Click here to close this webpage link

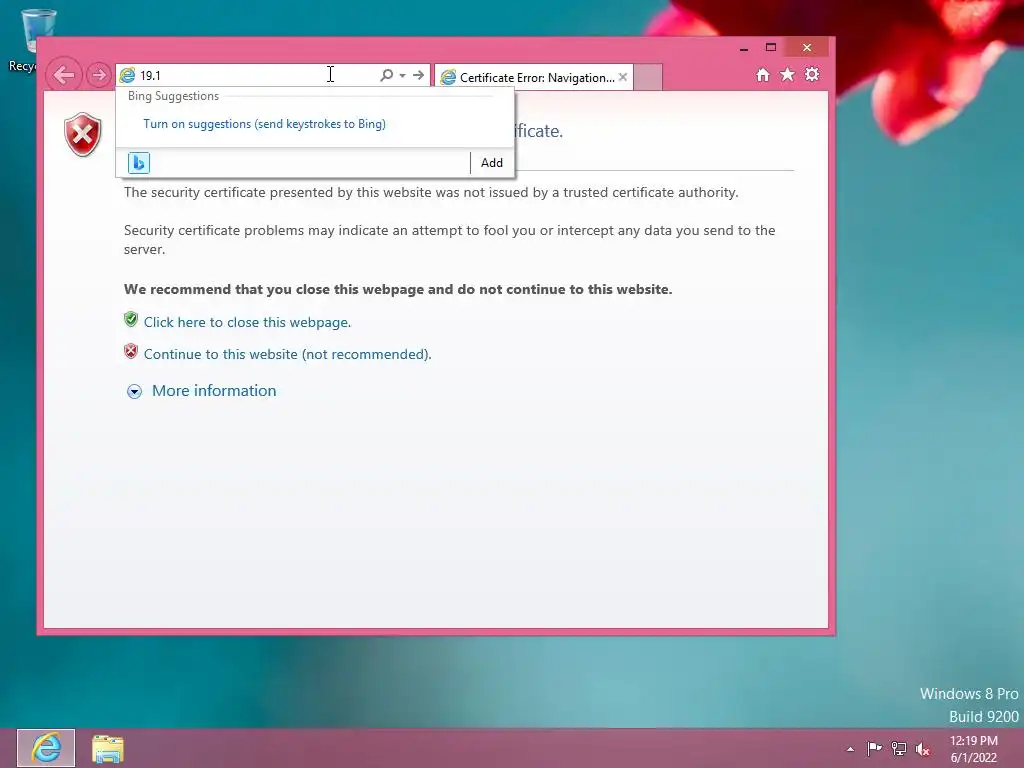(248, 322)
